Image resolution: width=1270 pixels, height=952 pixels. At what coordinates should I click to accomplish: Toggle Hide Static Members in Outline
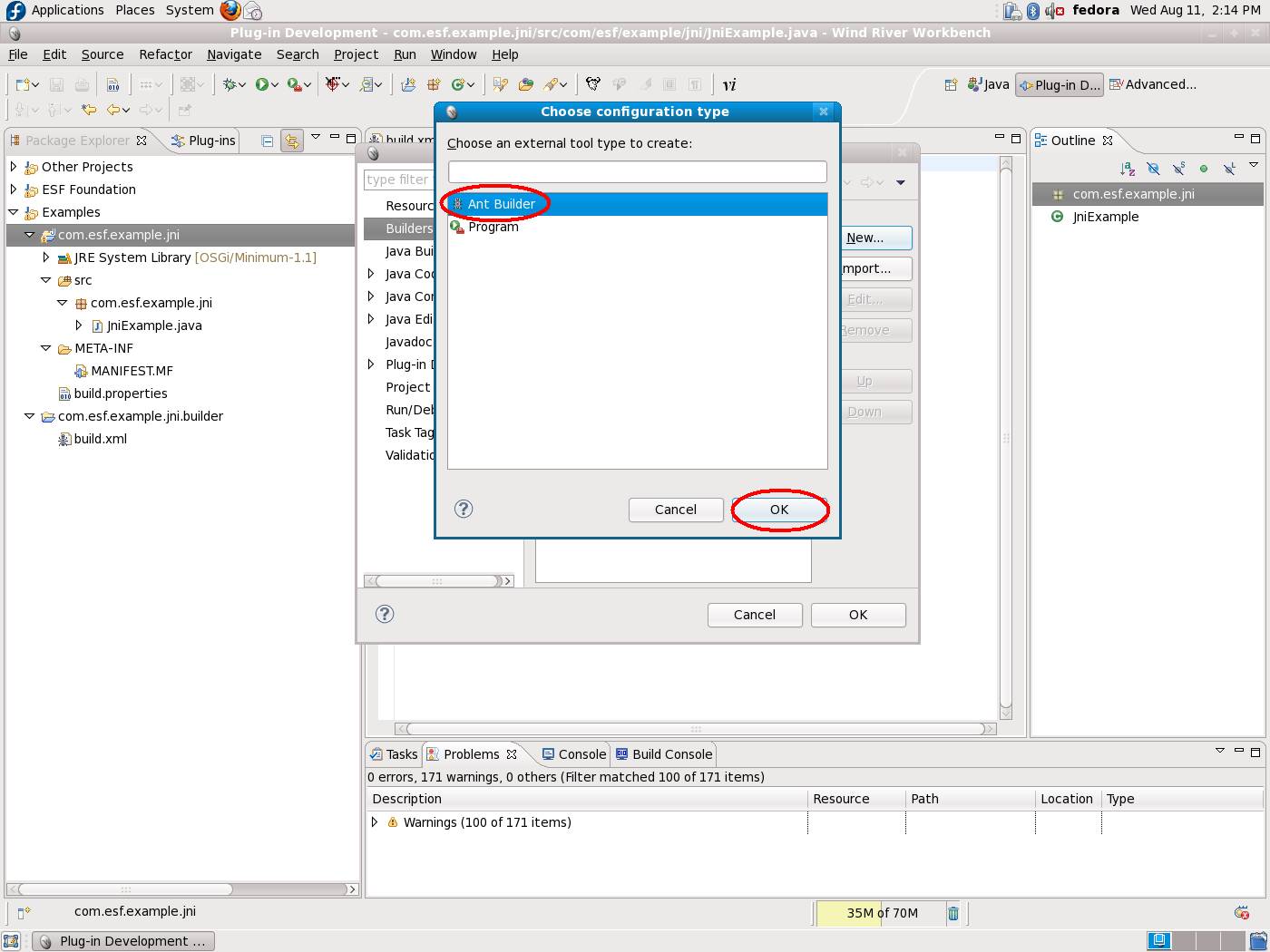tap(1178, 169)
